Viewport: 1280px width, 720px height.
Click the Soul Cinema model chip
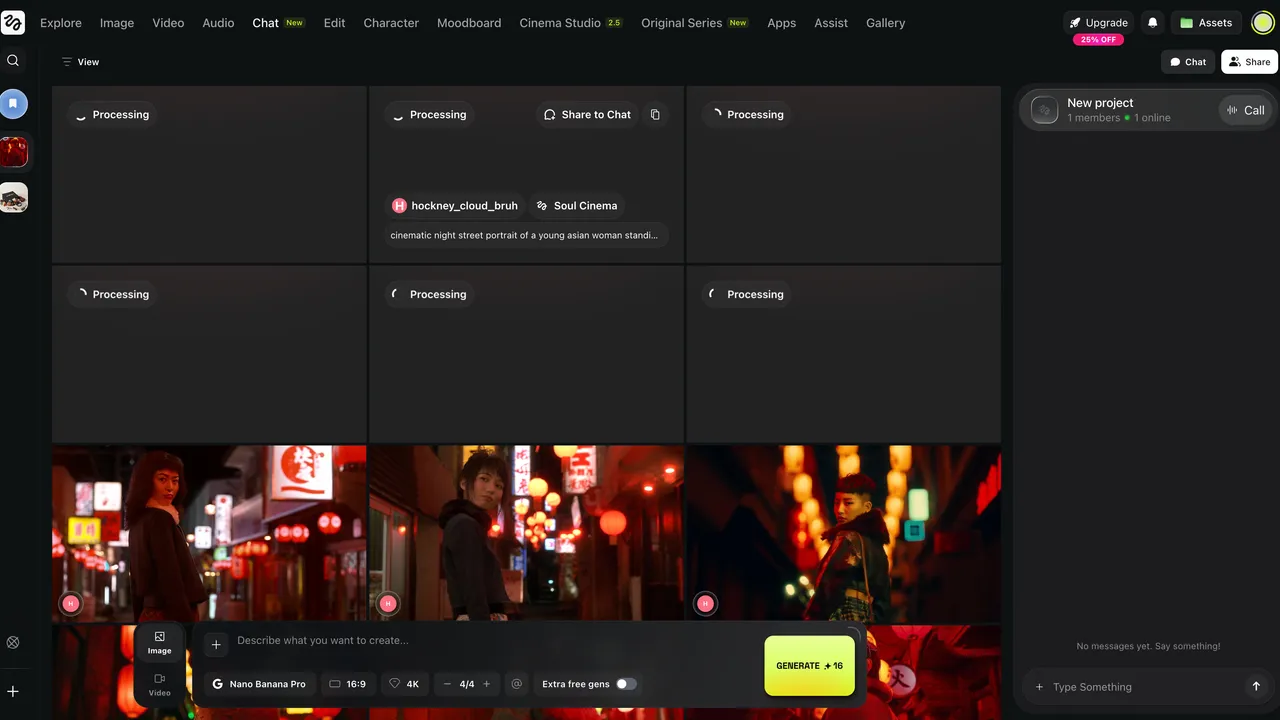(x=576, y=206)
